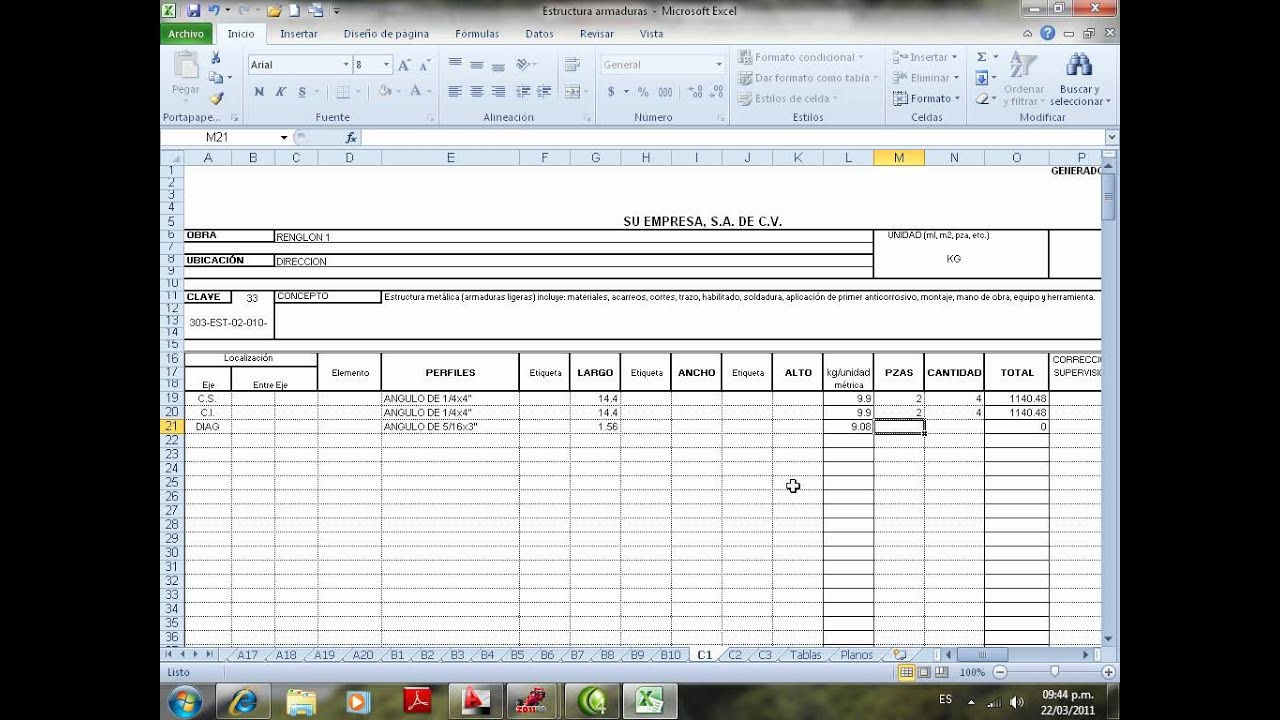The image size is (1280, 720).
Task: Align cell content to middle vertically
Action: tap(476, 65)
